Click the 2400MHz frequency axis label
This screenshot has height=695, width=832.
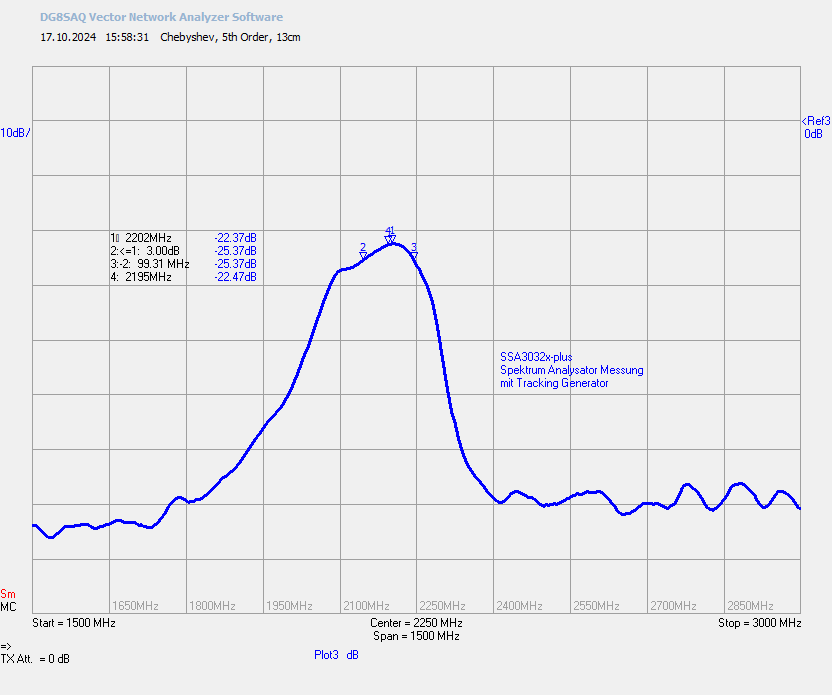[x=519, y=606]
